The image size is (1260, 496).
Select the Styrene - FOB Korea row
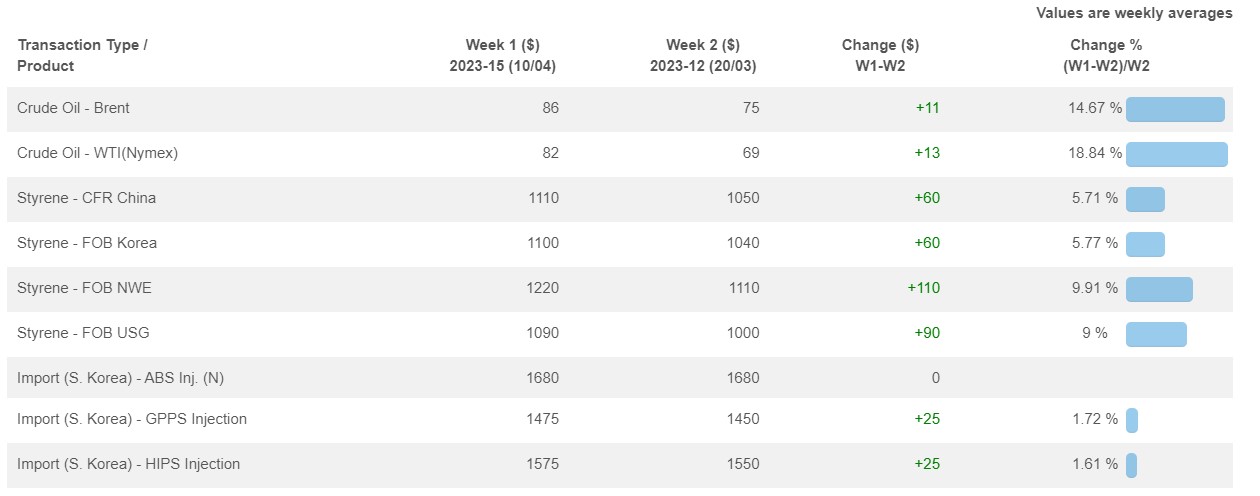pos(620,243)
